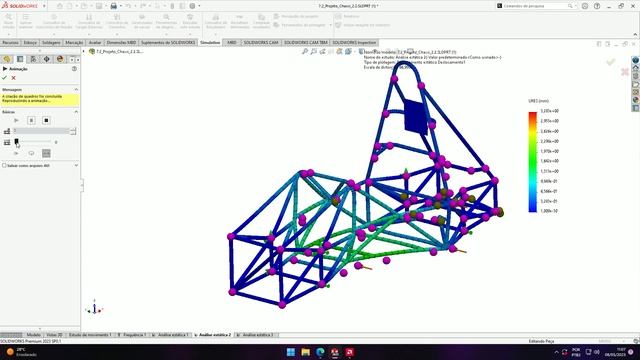Viewport: 640px width, 360px height.
Task: Enable Salvar como arquivo AVI checkbox
Action: pos(4,166)
